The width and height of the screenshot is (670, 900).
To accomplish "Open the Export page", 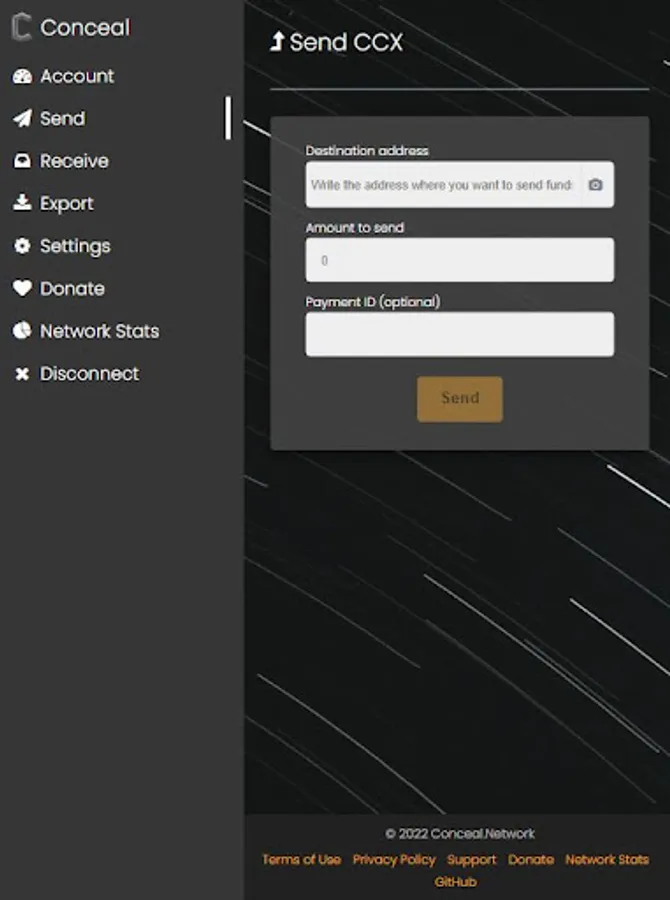I will tap(67, 204).
